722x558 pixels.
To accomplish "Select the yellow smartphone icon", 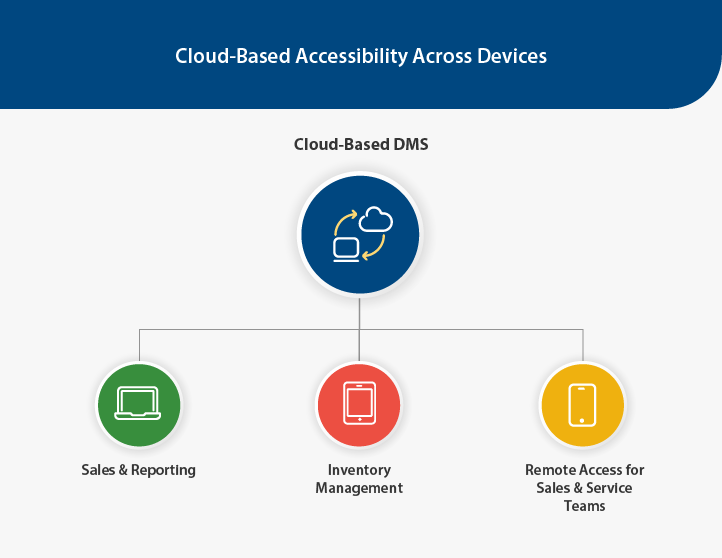I will point(582,405).
